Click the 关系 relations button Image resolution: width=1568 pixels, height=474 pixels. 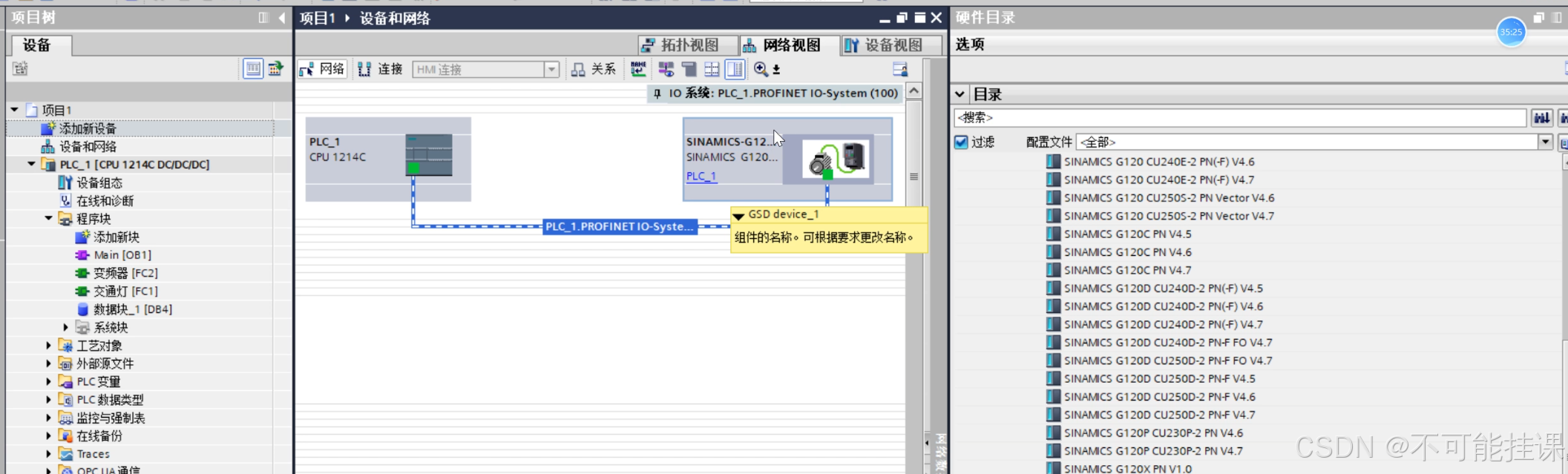(x=594, y=69)
